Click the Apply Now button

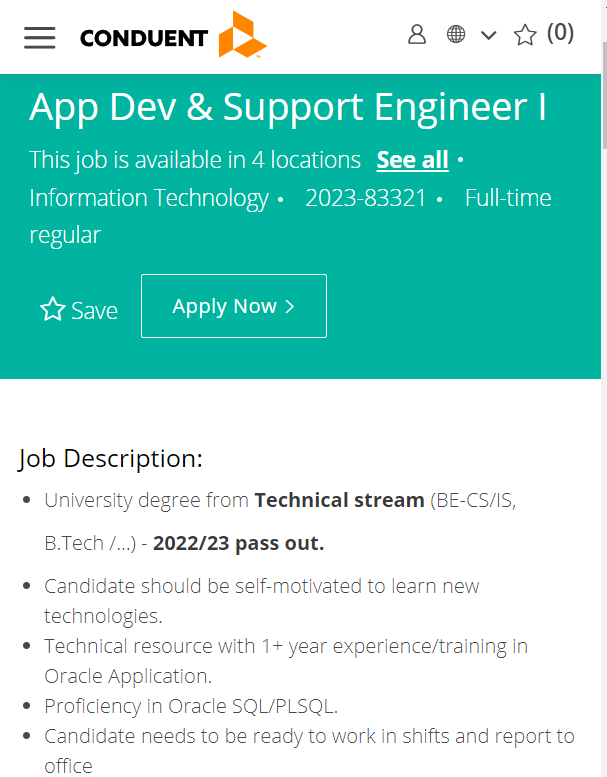(x=234, y=306)
